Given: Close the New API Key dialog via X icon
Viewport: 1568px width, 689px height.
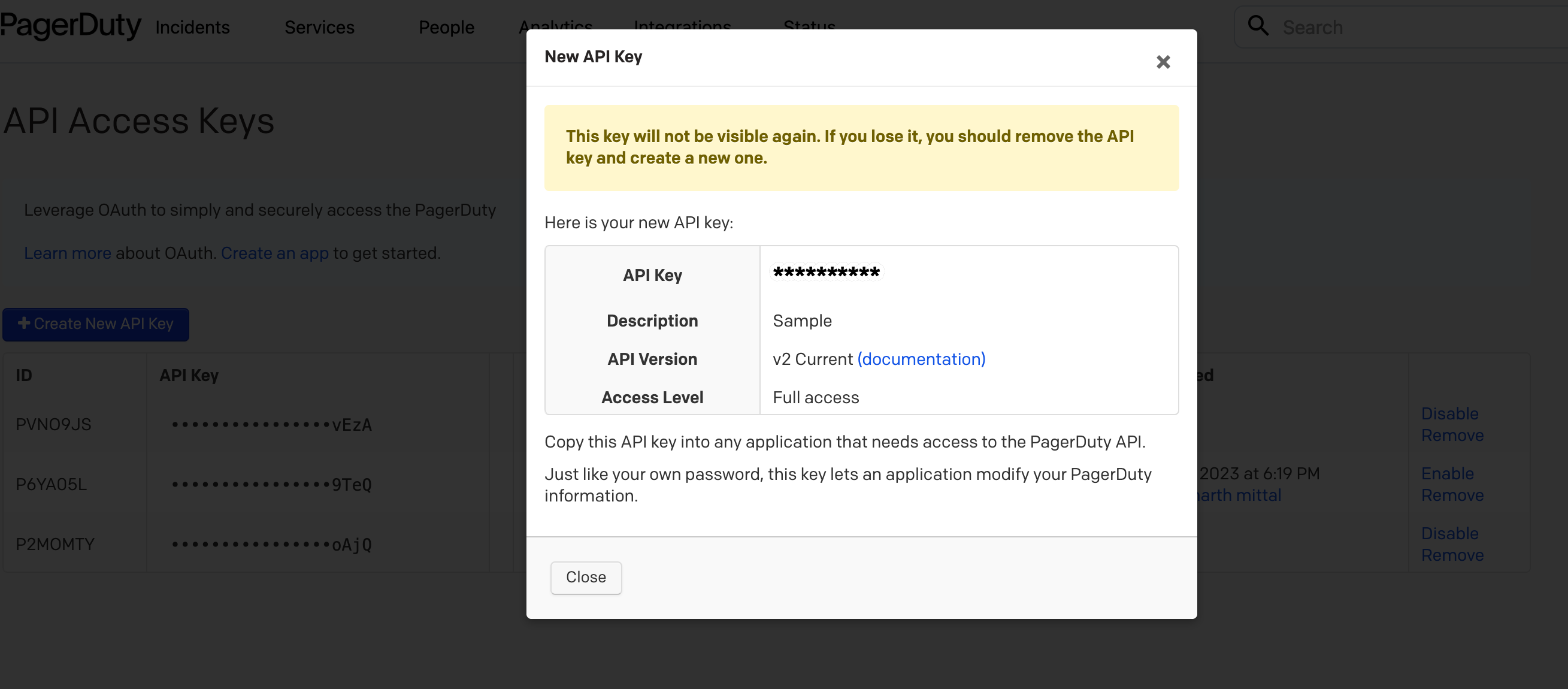Looking at the screenshot, I should 1163,62.
